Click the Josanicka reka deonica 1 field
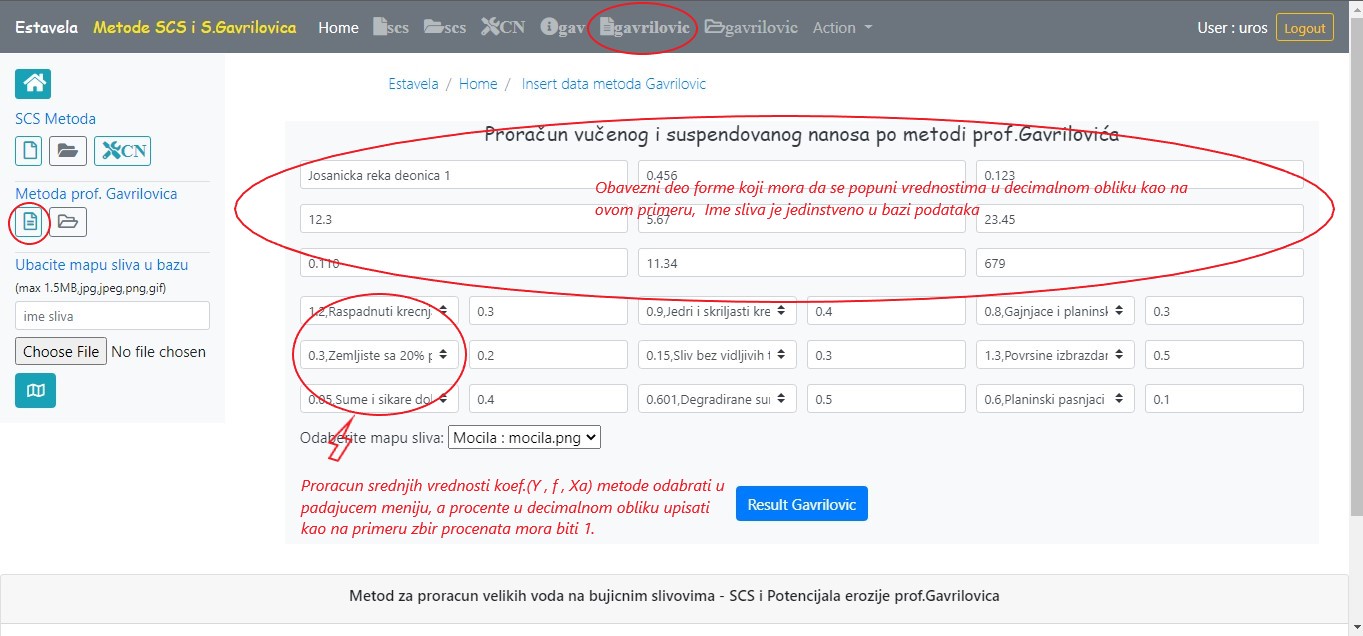Image resolution: width=1363 pixels, height=636 pixels. (464, 175)
